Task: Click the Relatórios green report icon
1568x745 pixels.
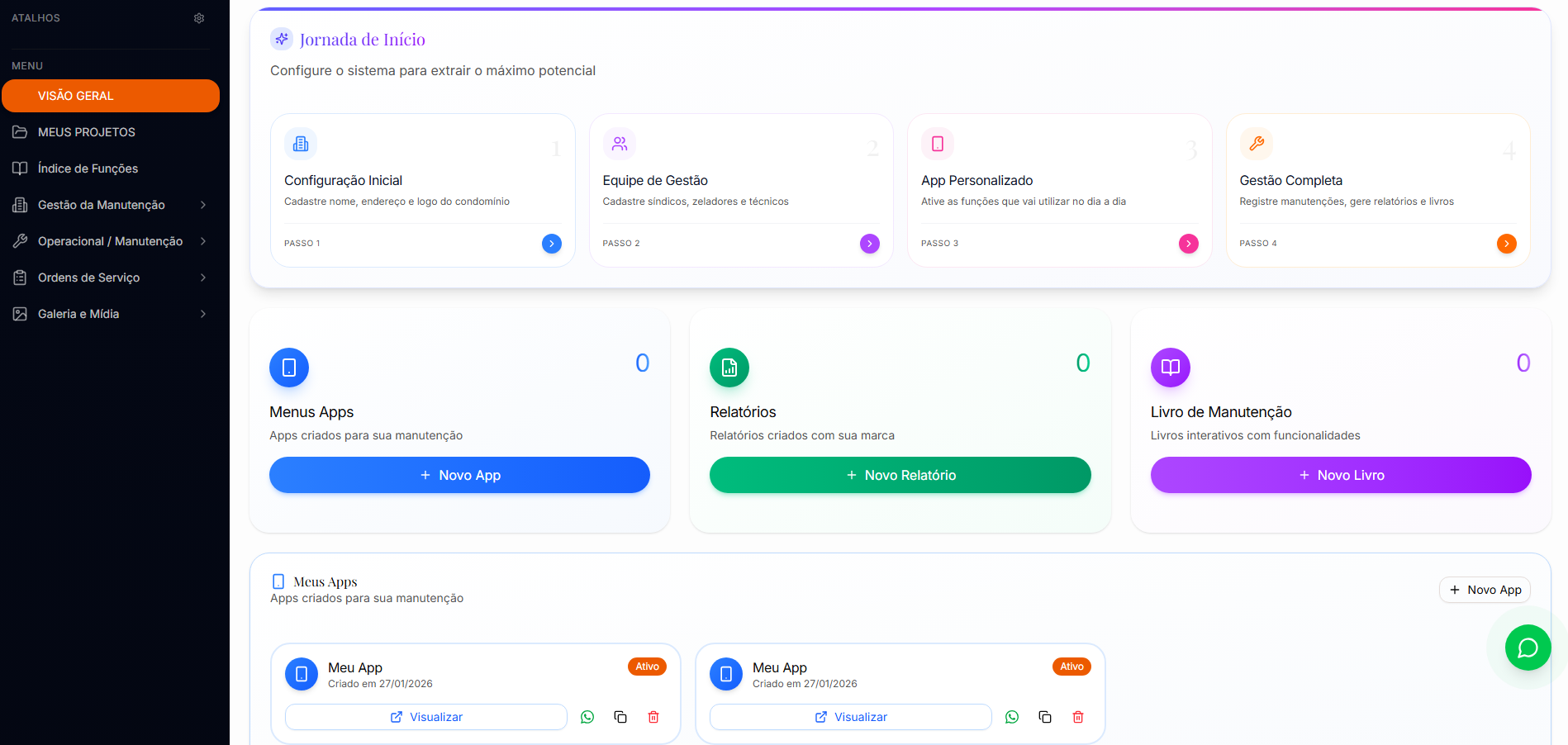Action: (729, 368)
